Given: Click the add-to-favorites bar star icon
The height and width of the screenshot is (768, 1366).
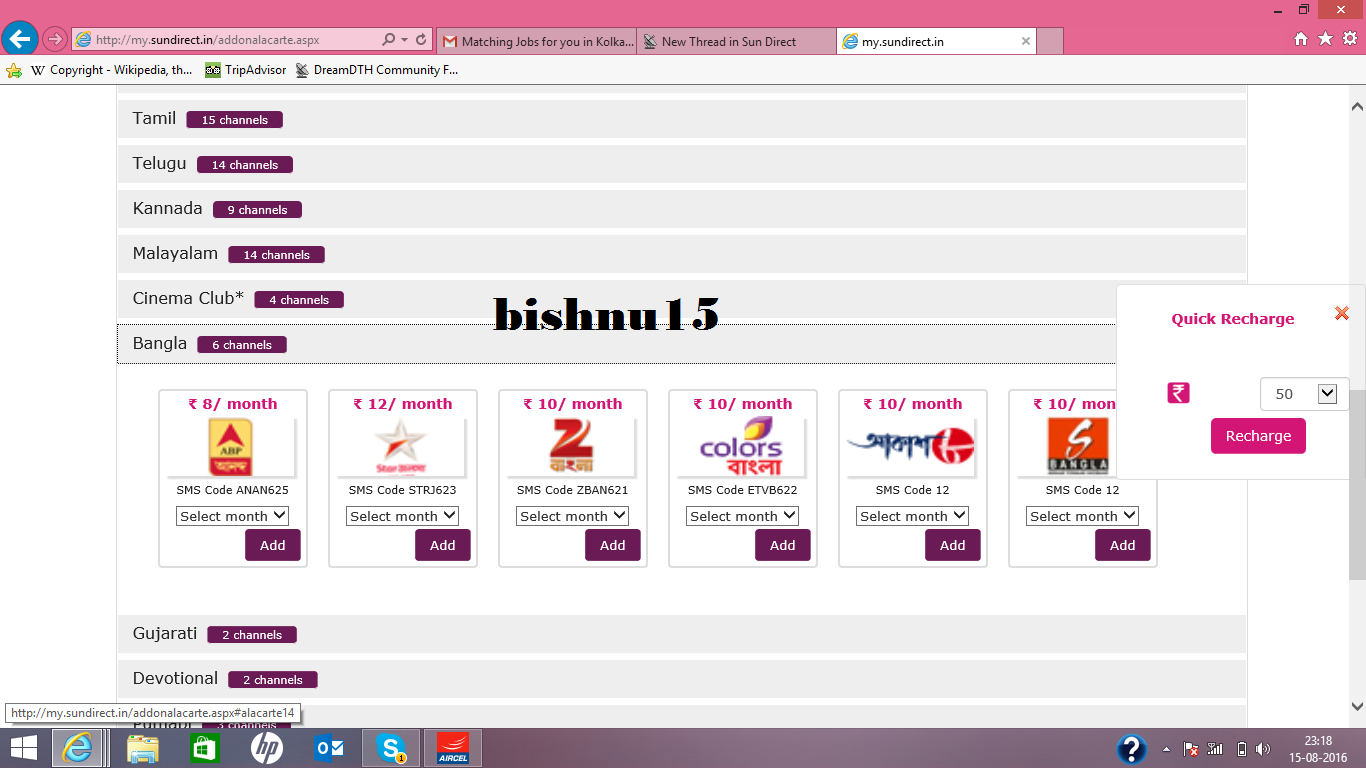Looking at the screenshot, I should 14,70.
